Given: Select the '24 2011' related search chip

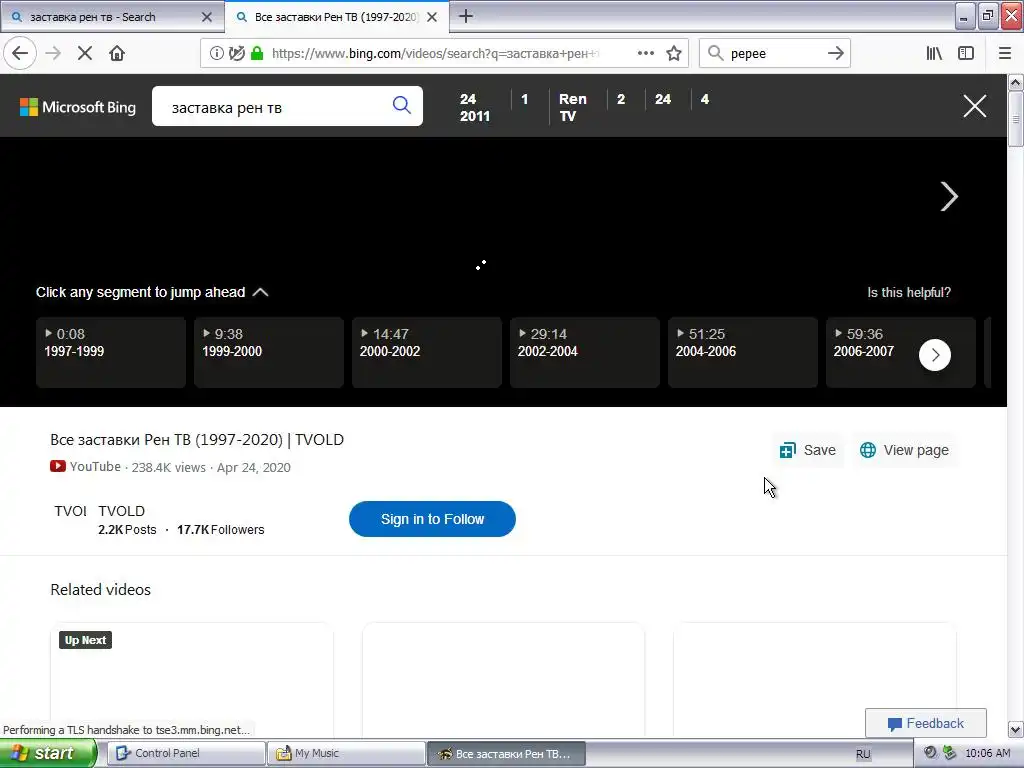Looking at the screenshot, I should tap(475, 107).
